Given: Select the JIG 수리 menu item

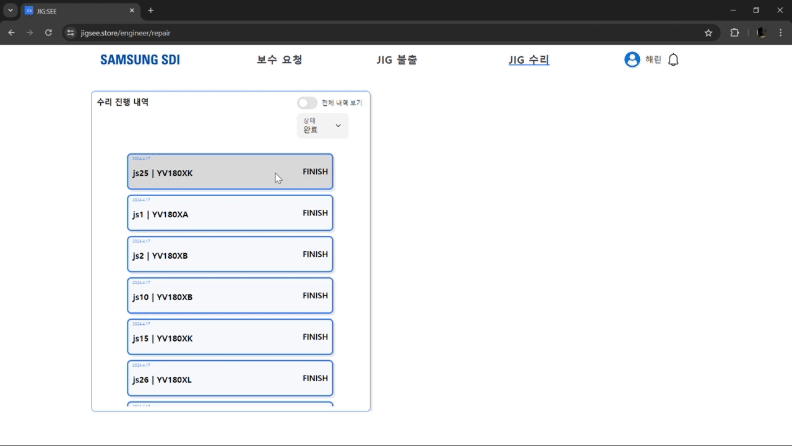Looking at the screenshot, I should pyautogui.click(x=528, y=60).
